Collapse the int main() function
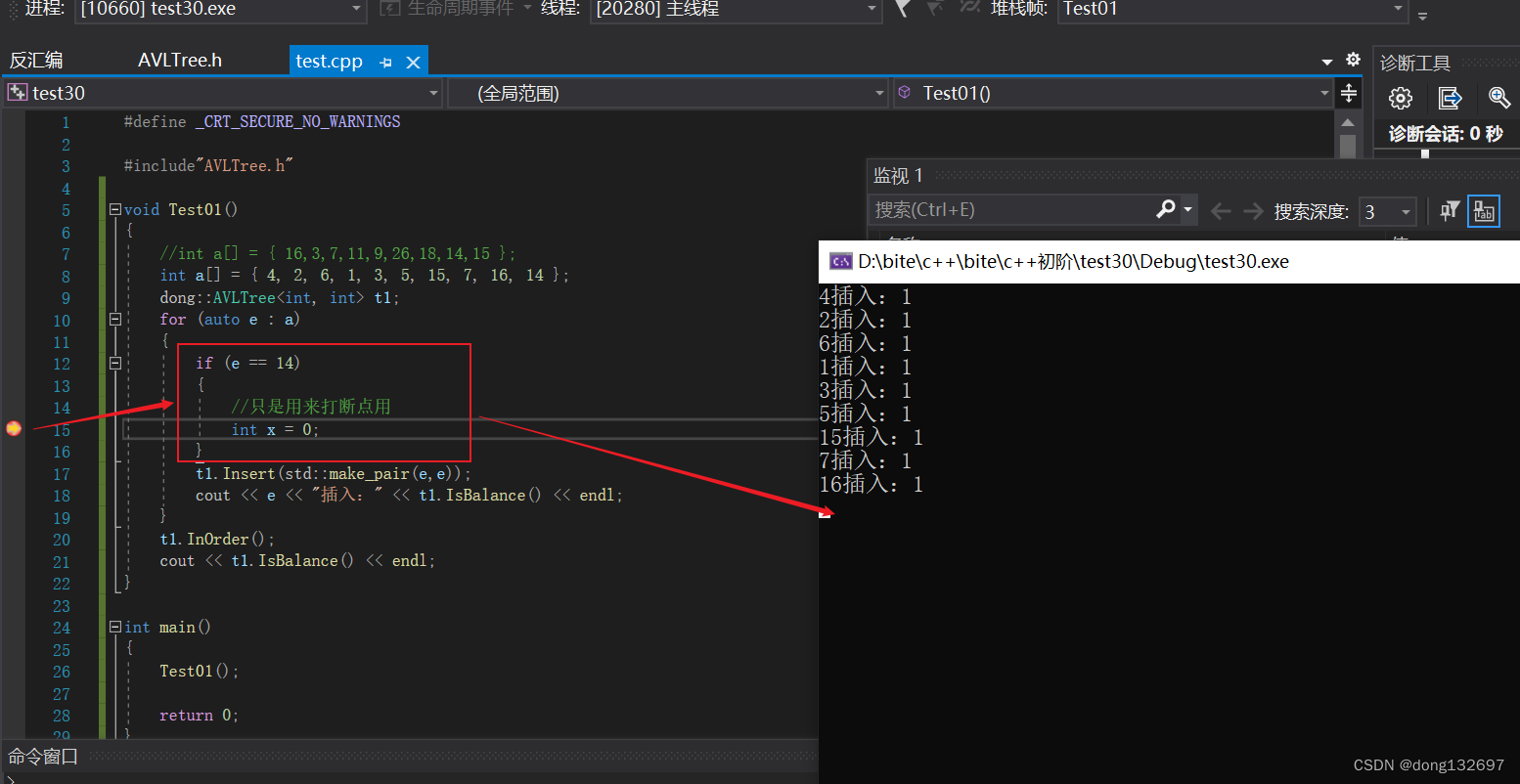 click(x=115, y=627)
